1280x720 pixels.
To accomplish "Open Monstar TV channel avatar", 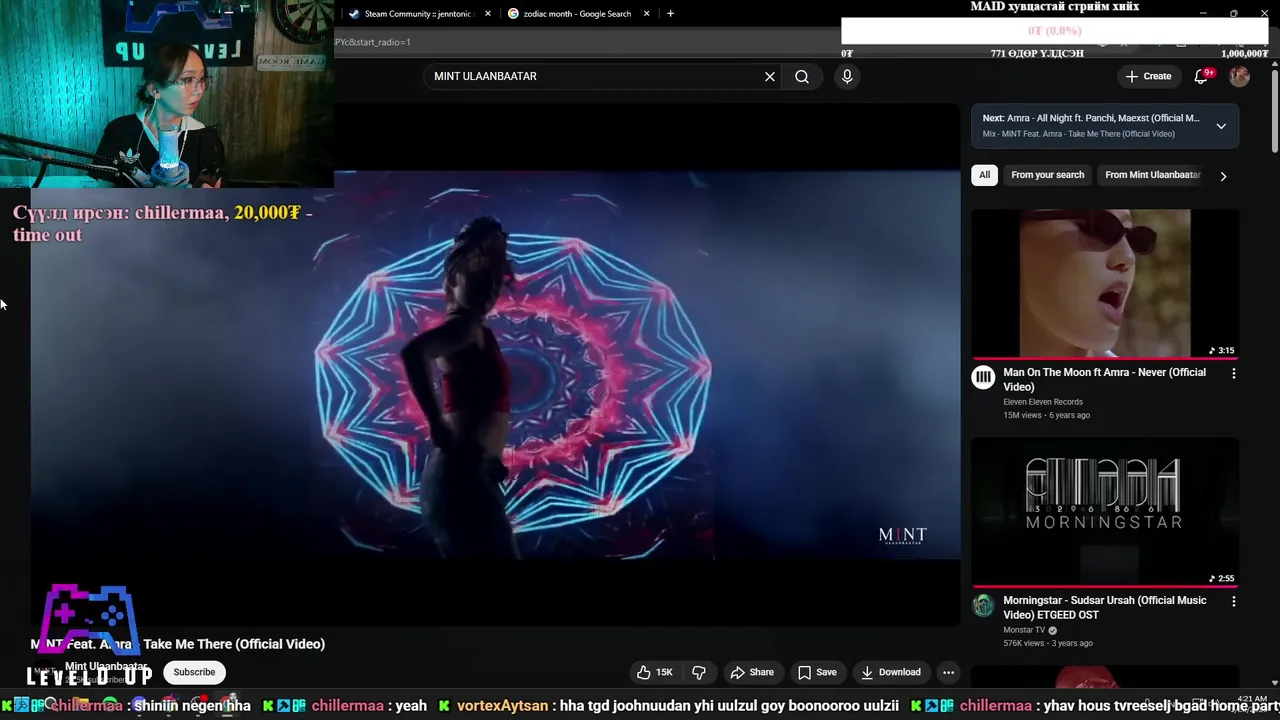I will coord(984,605).
